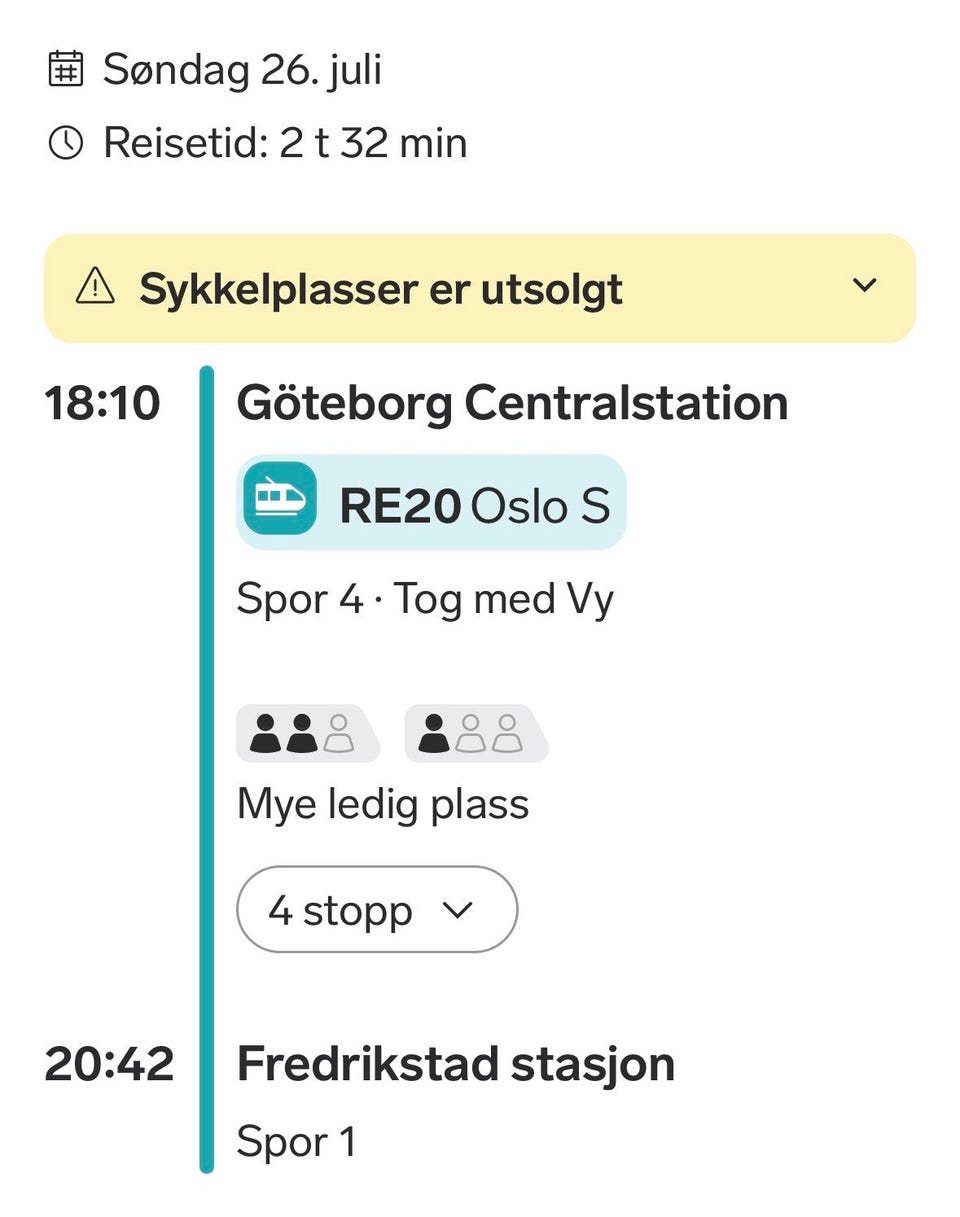Click the clock icon next to Reisetid
Image resolution: width=960 pixels, height=1217 pixels.
65,143
